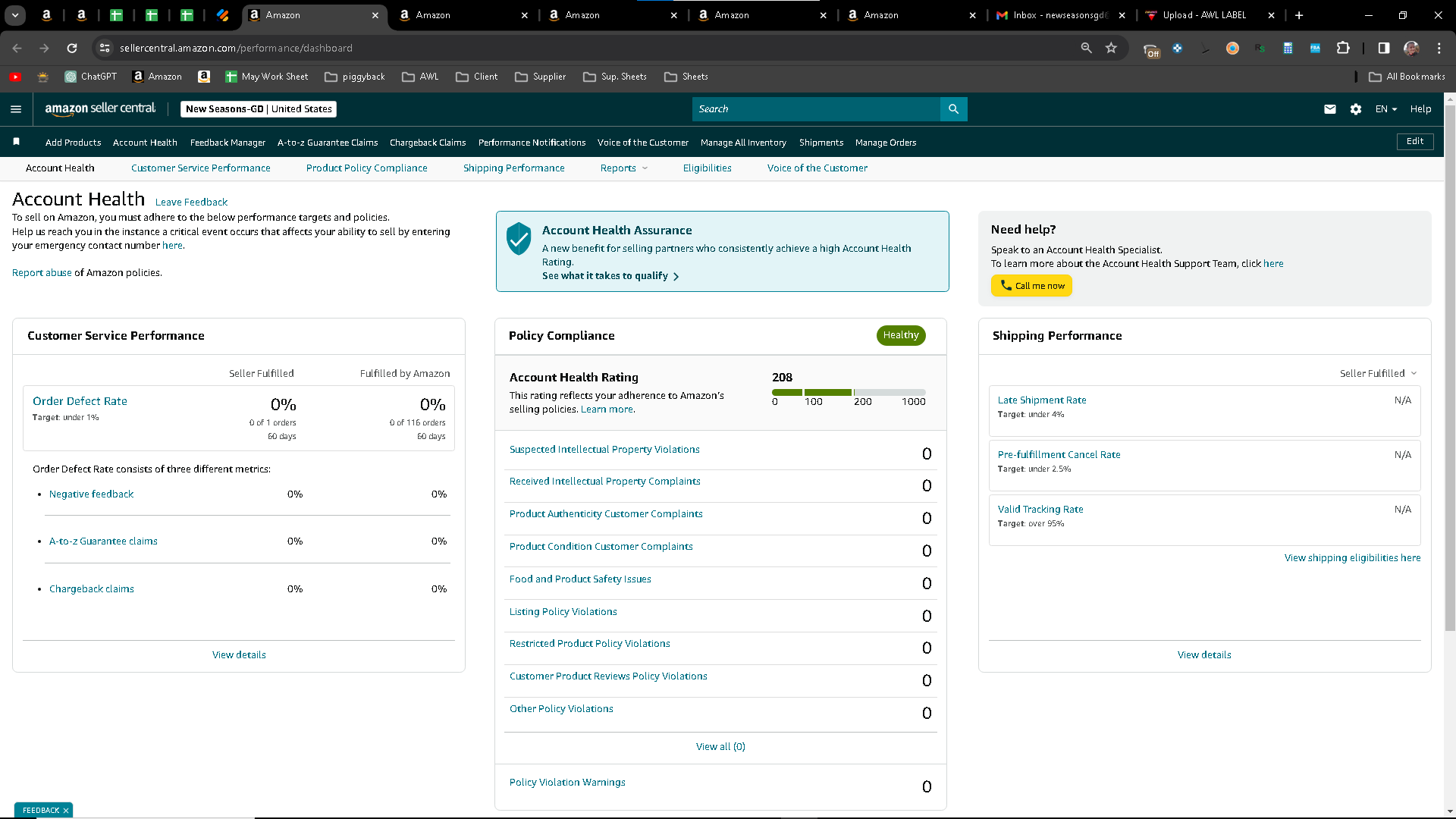The image size is (1456, 819).
Task: Focus the Seller Central Search field
Action: pyautogui.click(x=816, y=109)
